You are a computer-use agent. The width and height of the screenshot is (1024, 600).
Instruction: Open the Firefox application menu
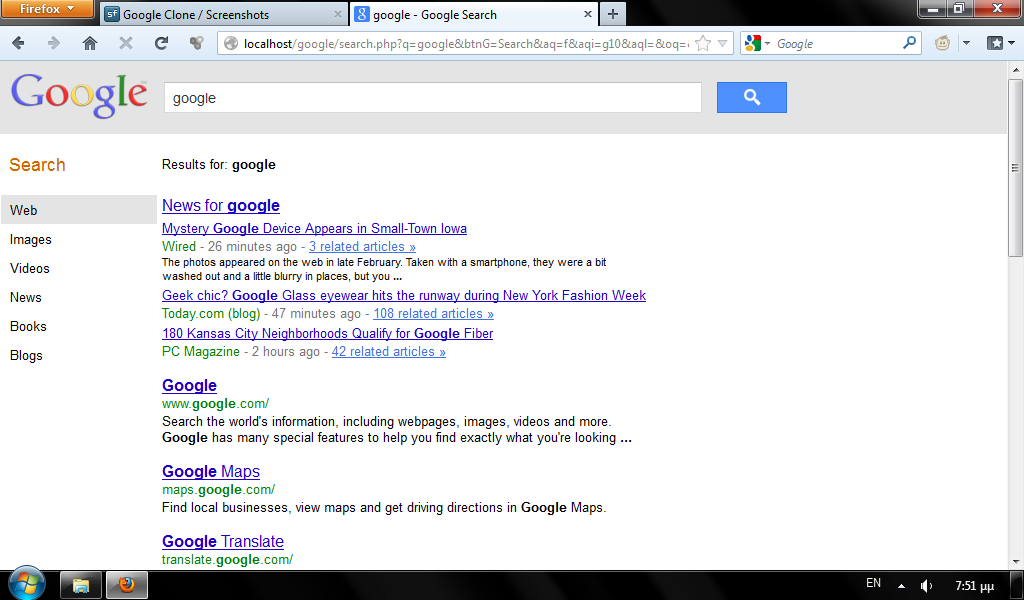[x=47, y=9]
